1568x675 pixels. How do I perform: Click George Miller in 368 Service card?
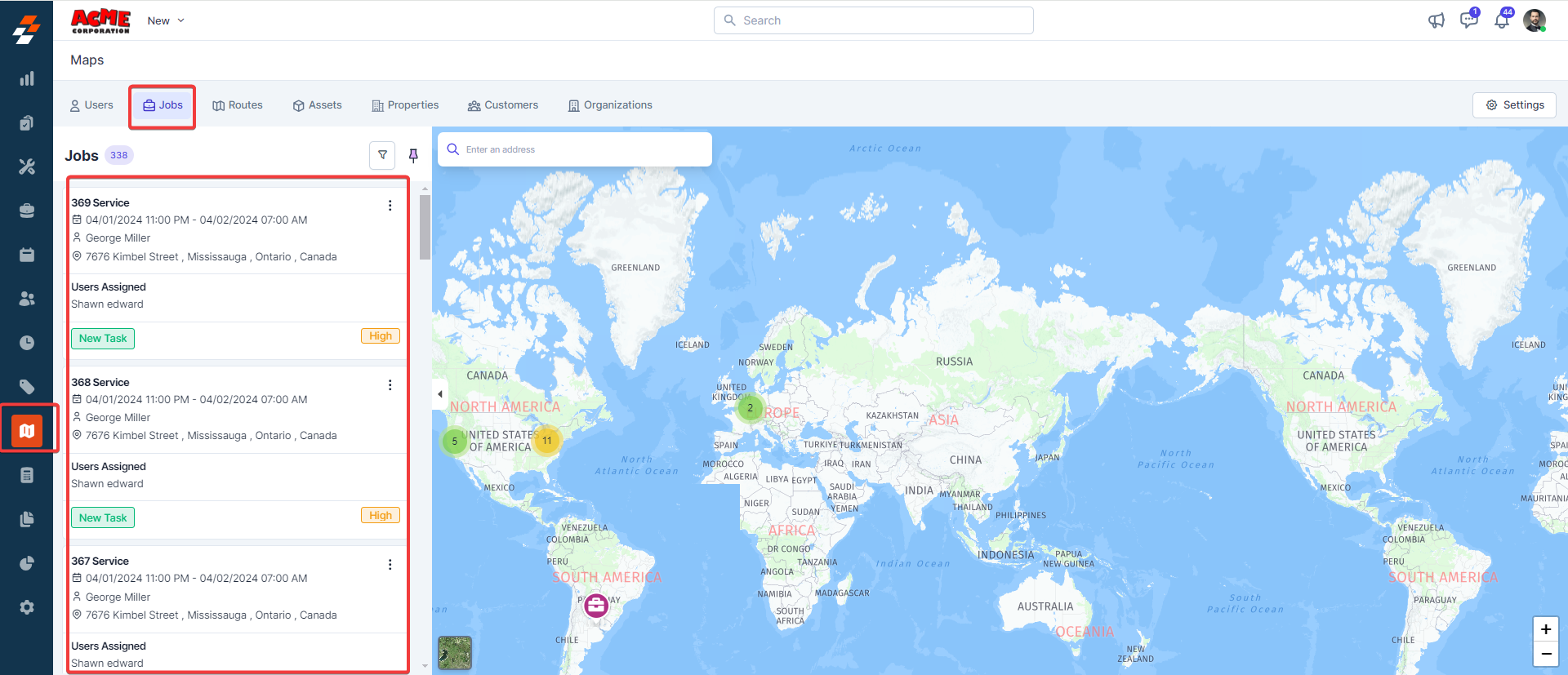118,418
